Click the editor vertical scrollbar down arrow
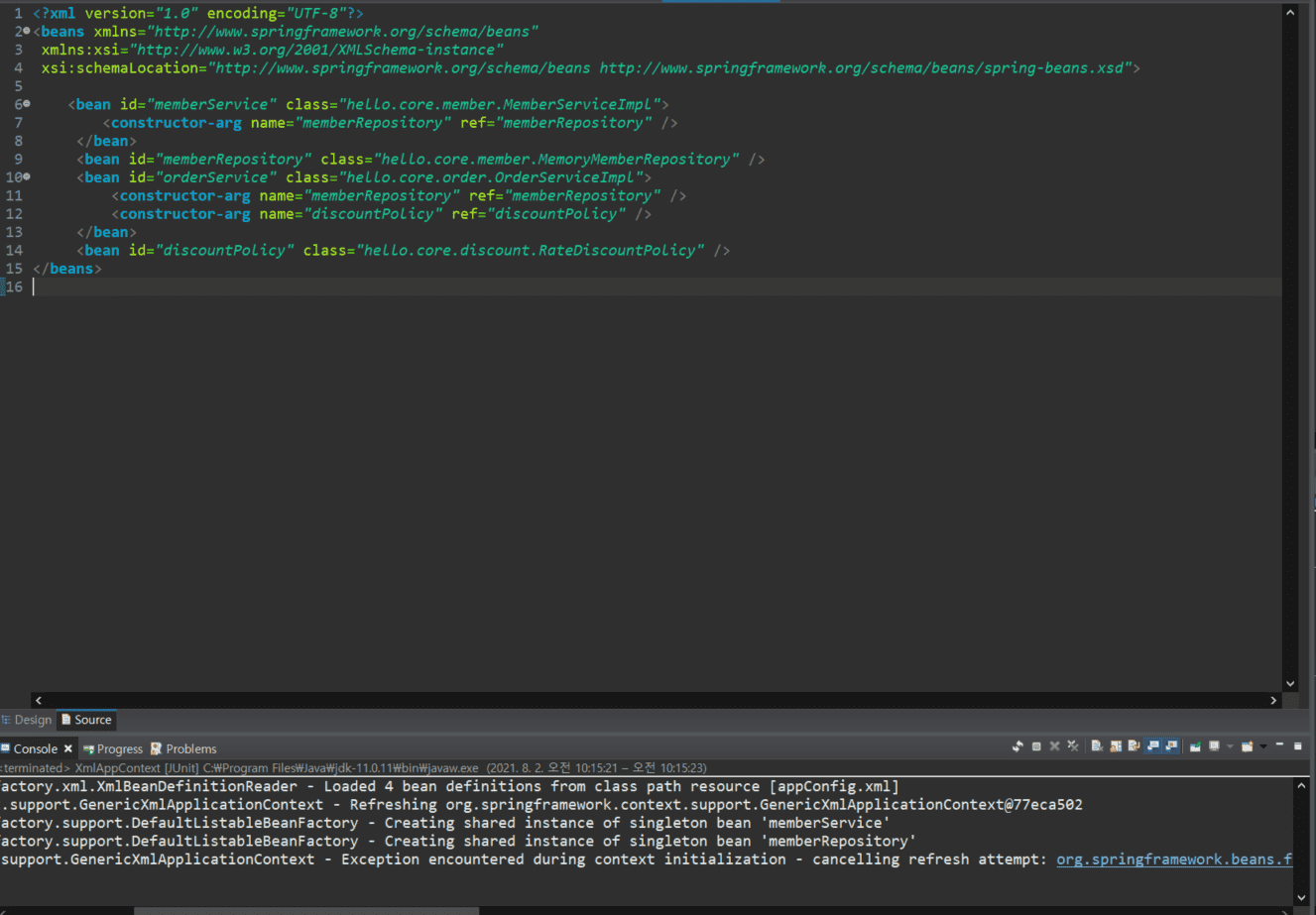This screenshot has width=1316, height=915. coord(1290,683)
